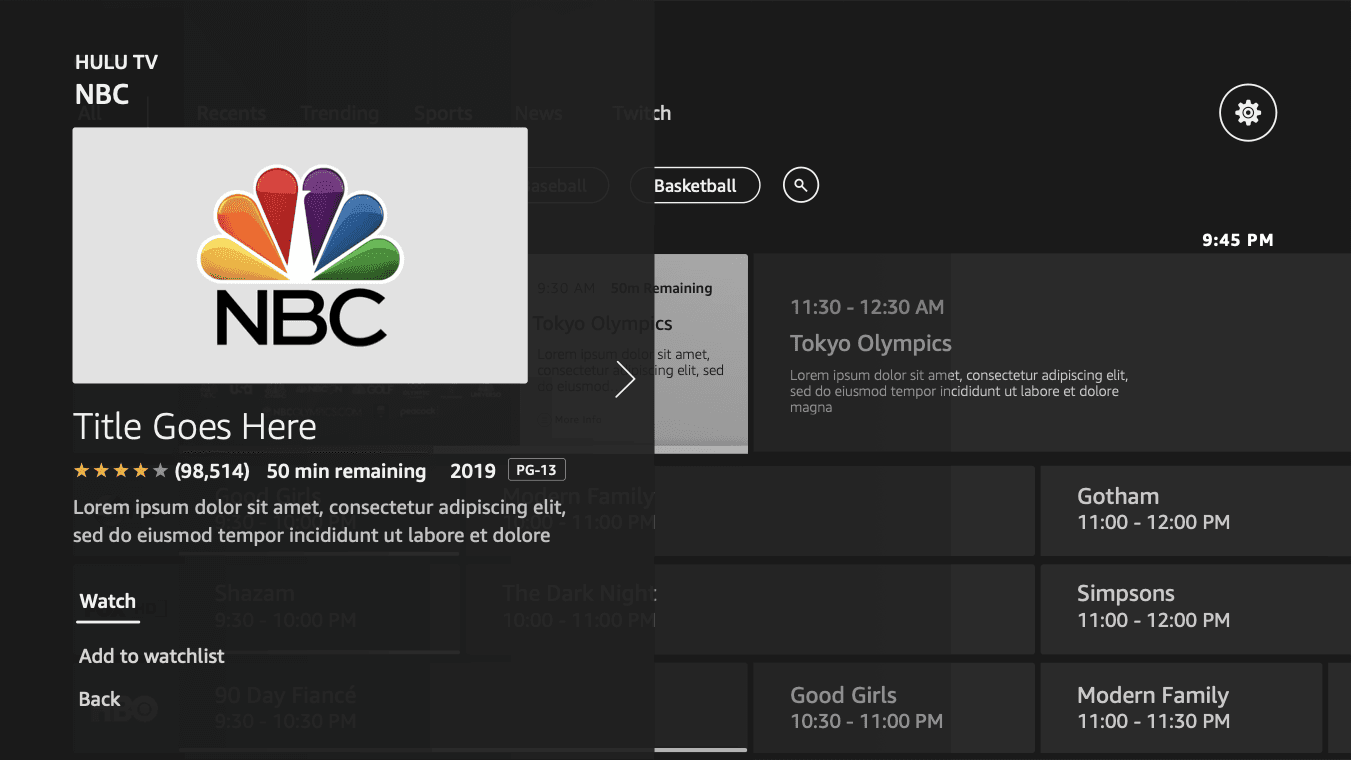Switch to the Sports tab

point(443,113)
